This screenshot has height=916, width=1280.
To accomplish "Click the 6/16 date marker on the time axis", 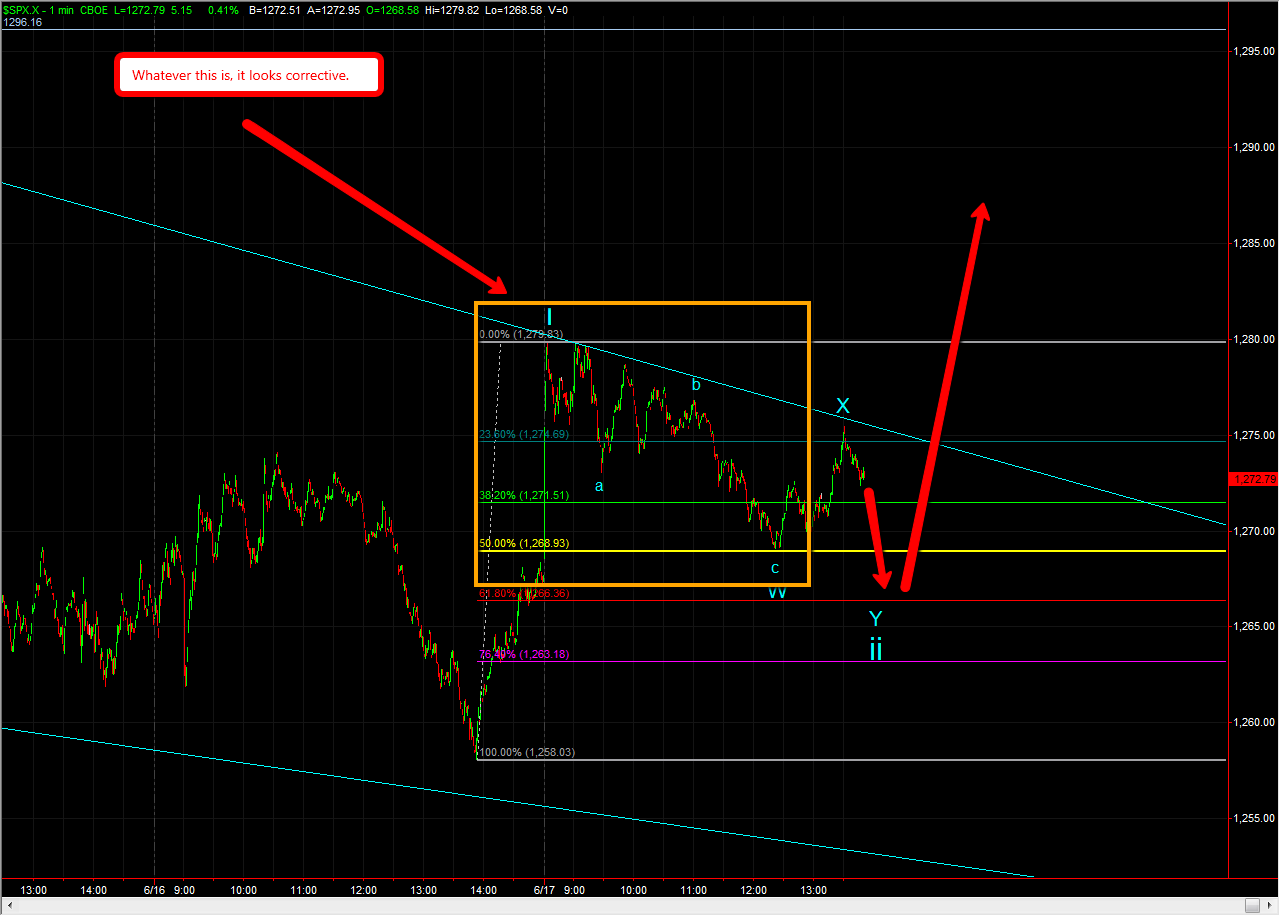I will (x=154, y=890).
